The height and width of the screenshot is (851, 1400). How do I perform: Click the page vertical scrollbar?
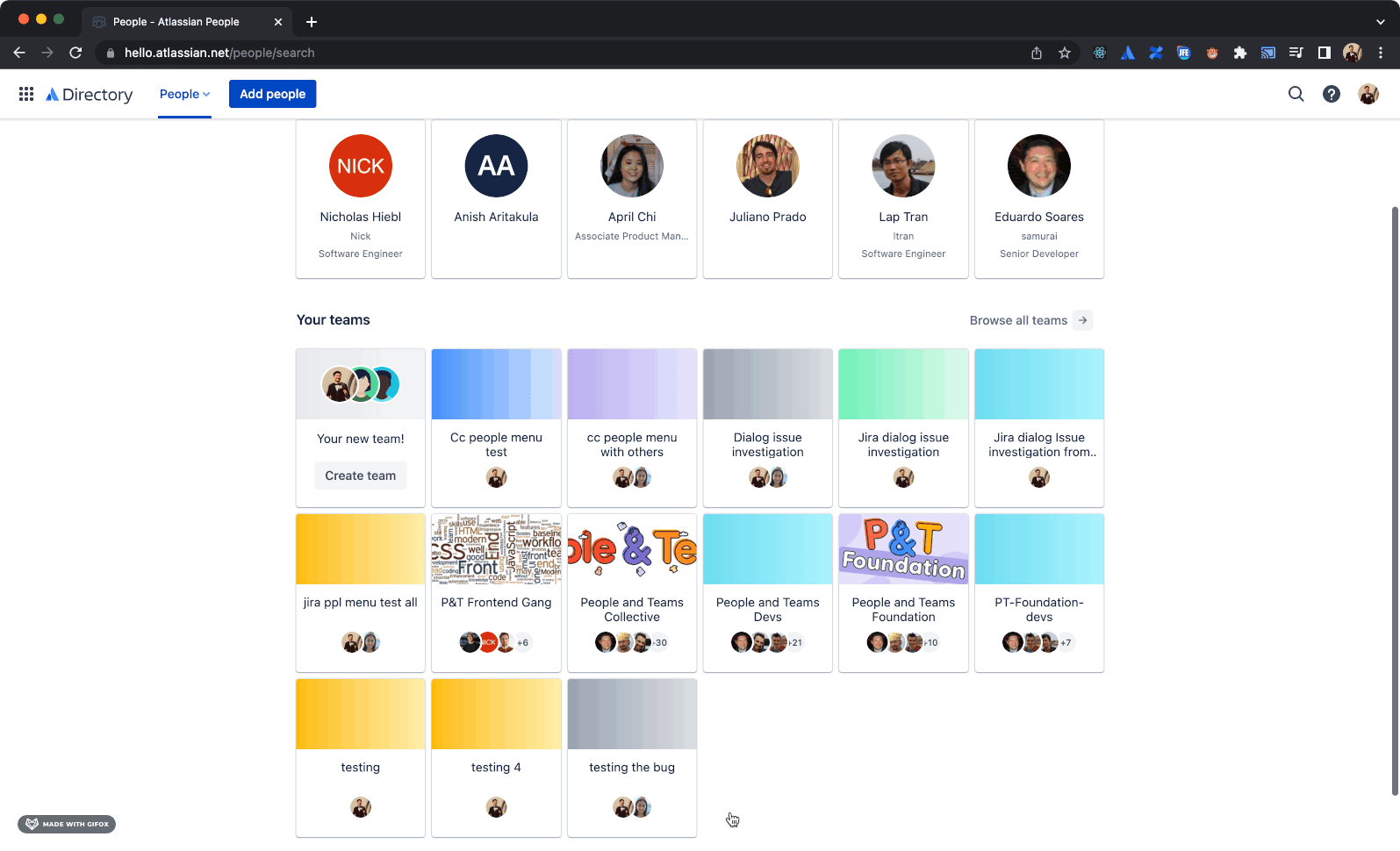point(1395,500)
